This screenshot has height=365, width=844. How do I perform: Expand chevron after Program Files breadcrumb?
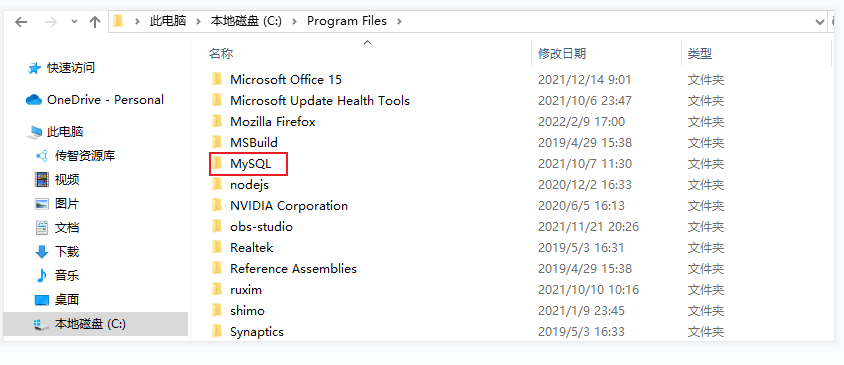pos(399,22)
